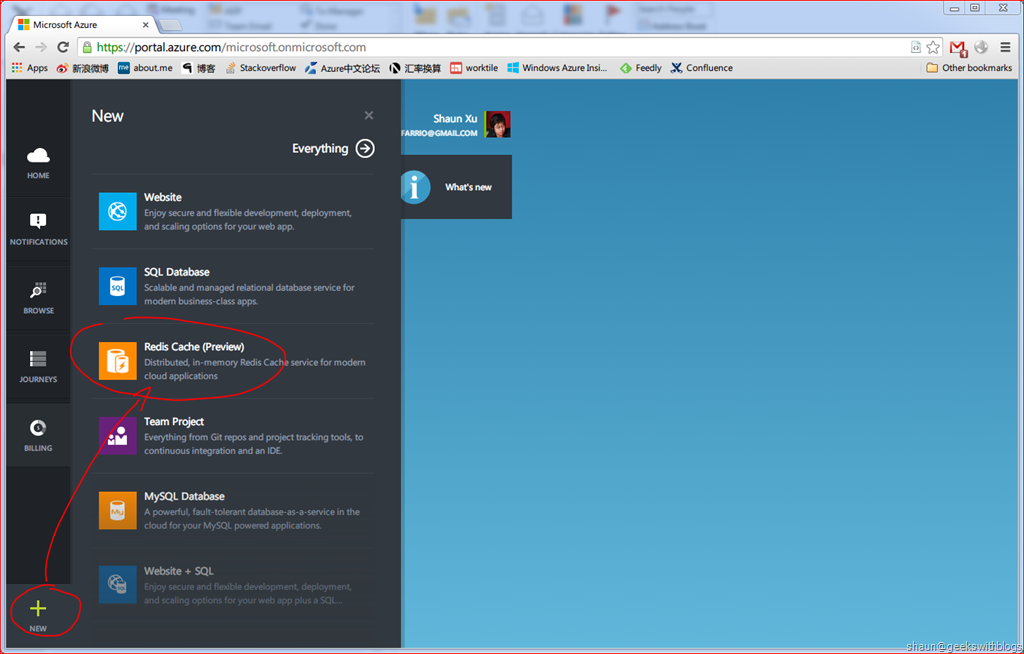The image size is (1024, 654).
Task: Reload the page with refresh icon
Action: [63, 47]
